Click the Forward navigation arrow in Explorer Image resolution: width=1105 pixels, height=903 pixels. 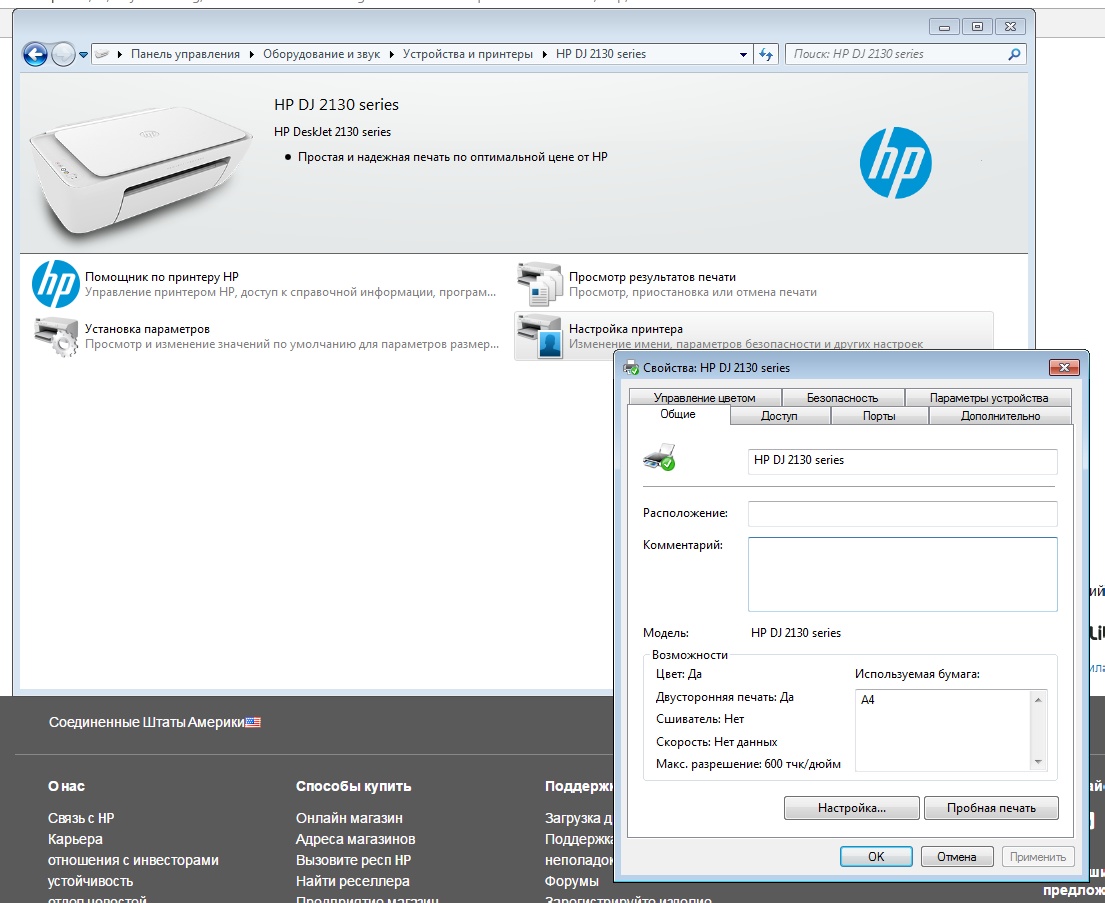[x=63, y=54]
